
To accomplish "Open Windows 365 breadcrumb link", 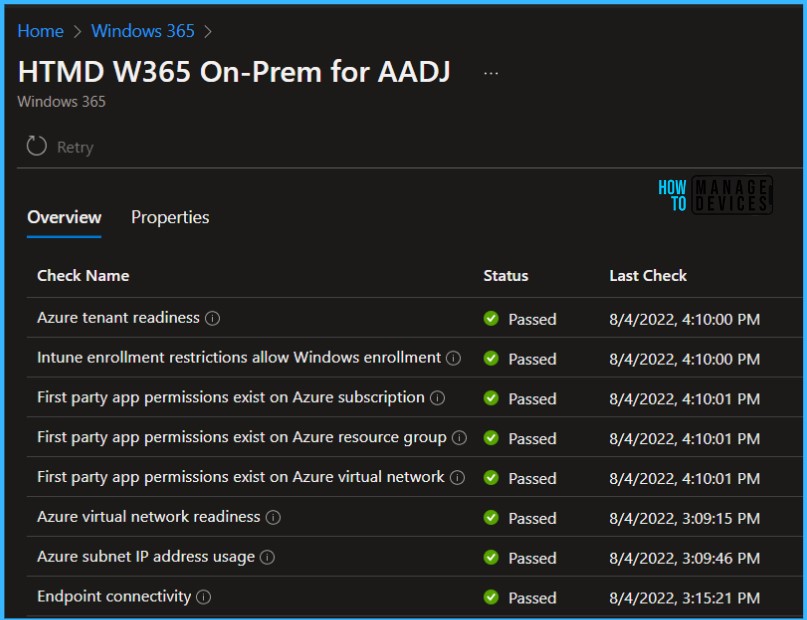I will (143, 31).
